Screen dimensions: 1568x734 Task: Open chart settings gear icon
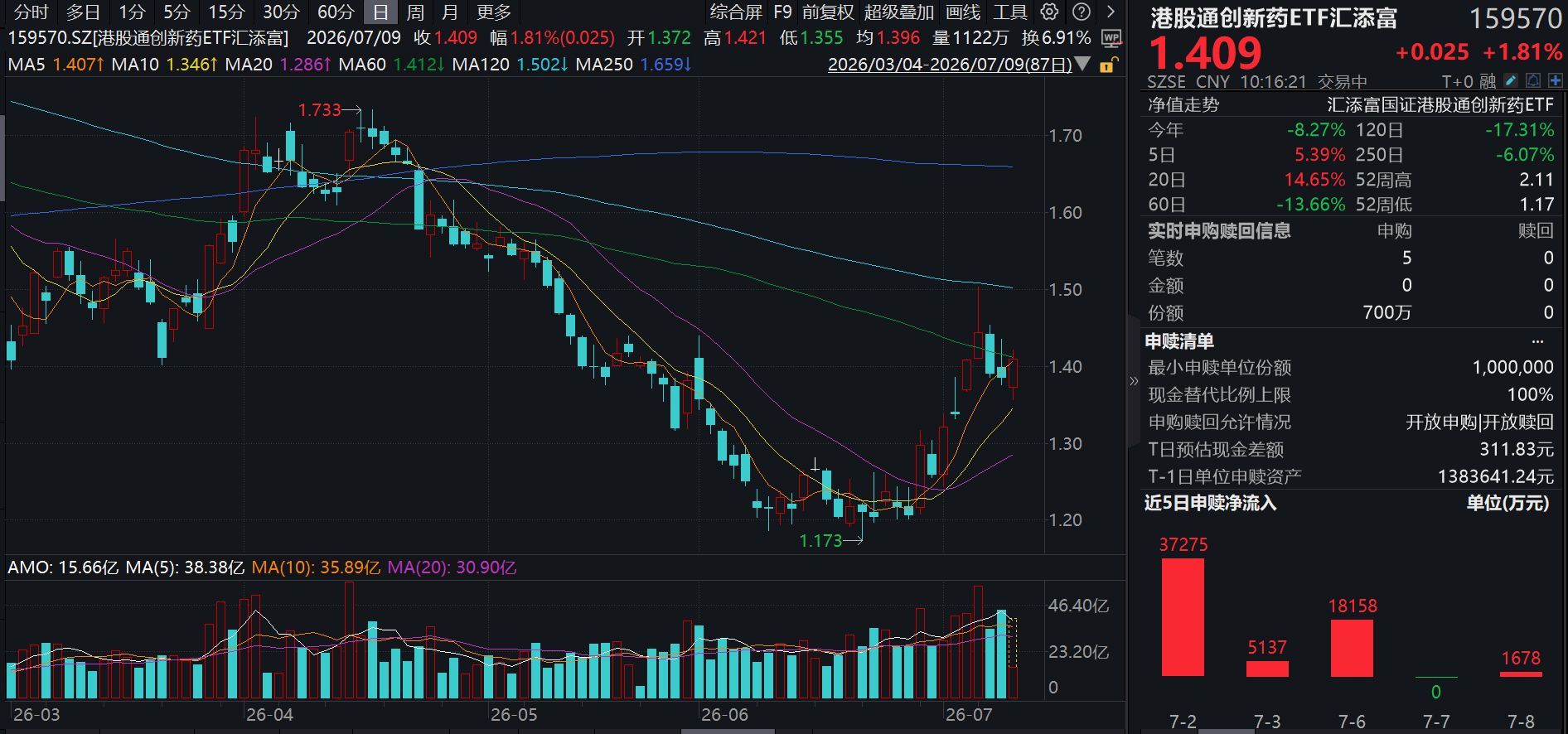coord(1049,12)
